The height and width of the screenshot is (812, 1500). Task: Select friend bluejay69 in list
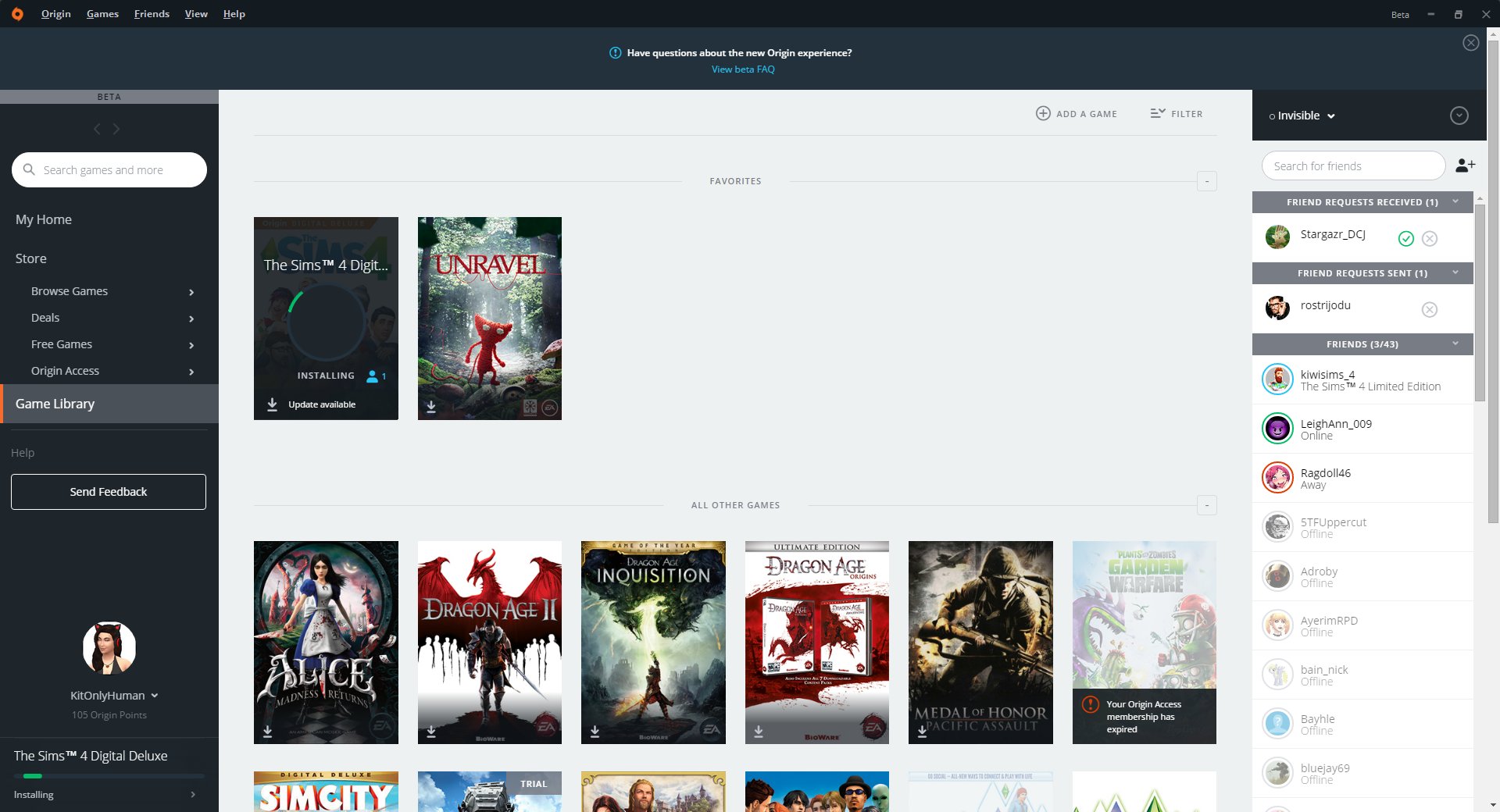(1362, 773)
